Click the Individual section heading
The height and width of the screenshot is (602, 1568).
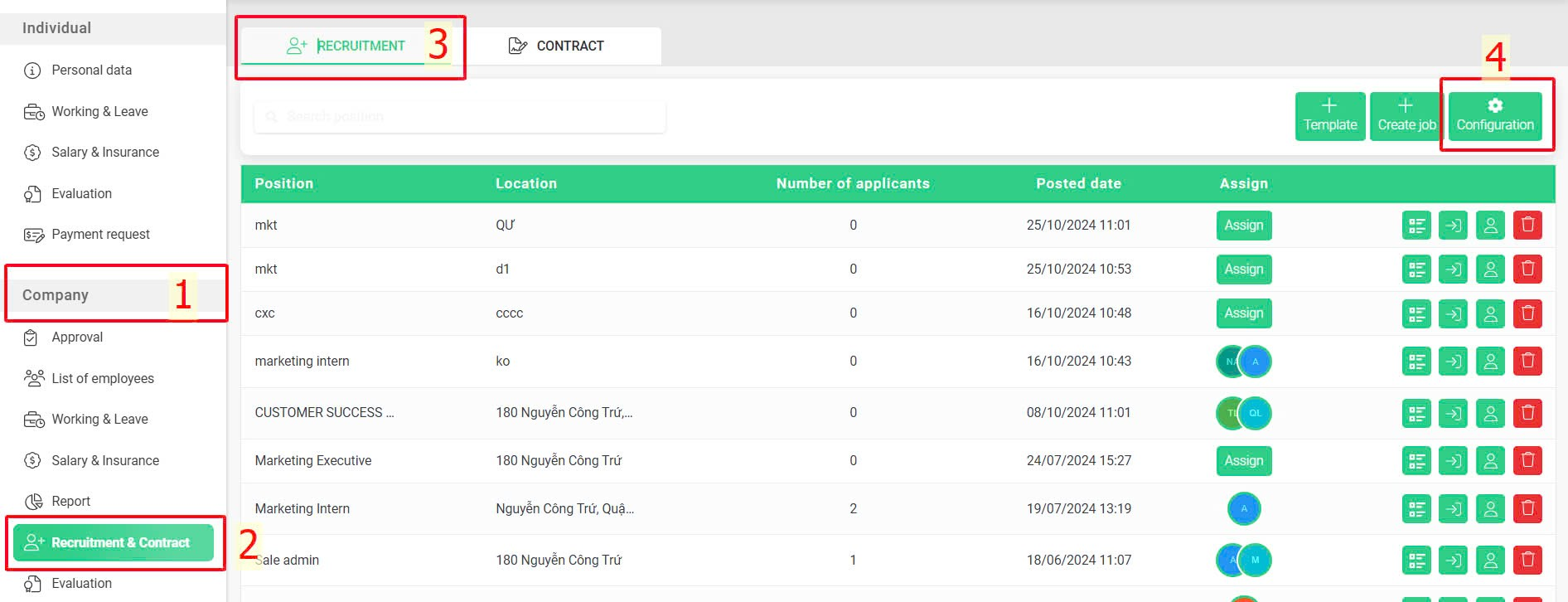[x=56, y=28]
